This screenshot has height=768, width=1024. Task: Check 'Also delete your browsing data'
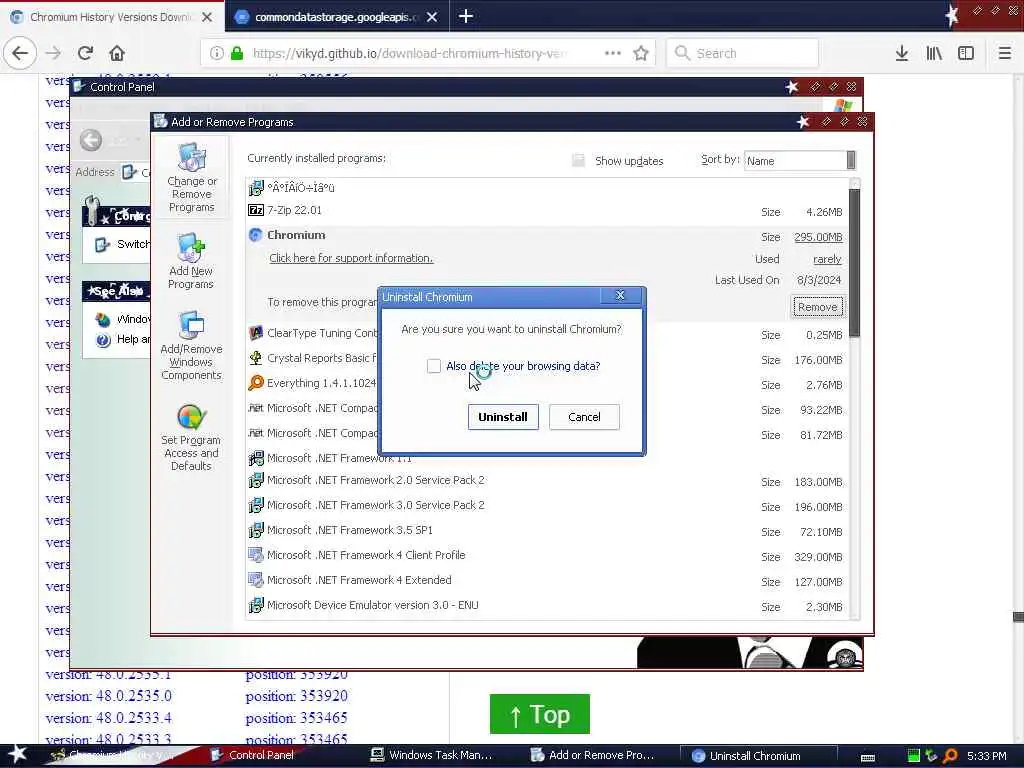tap(434, 366)
